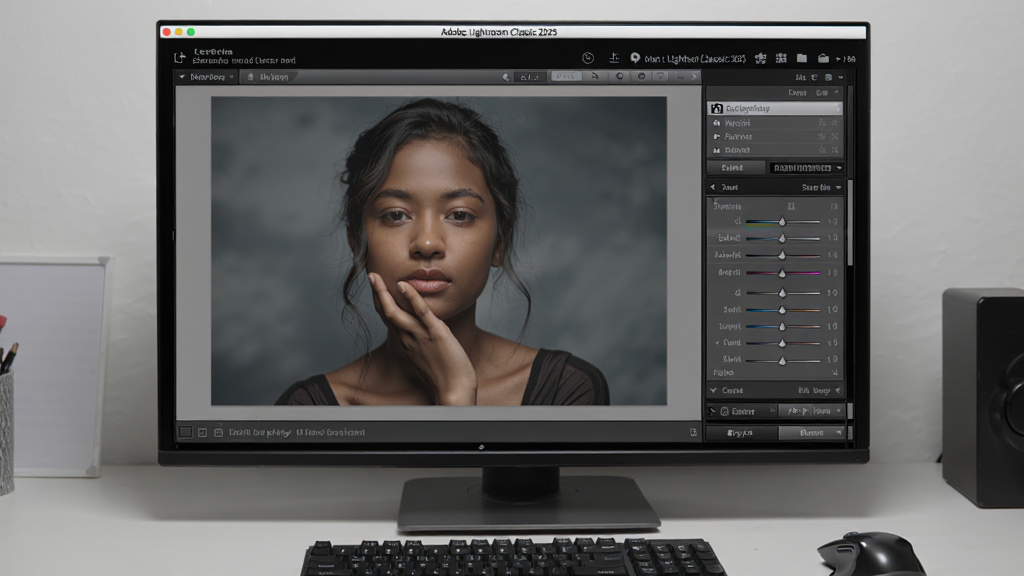Viewport: 1024px width, 576px height.
Task: Star the second row in the right panel list
Action: 822,123
